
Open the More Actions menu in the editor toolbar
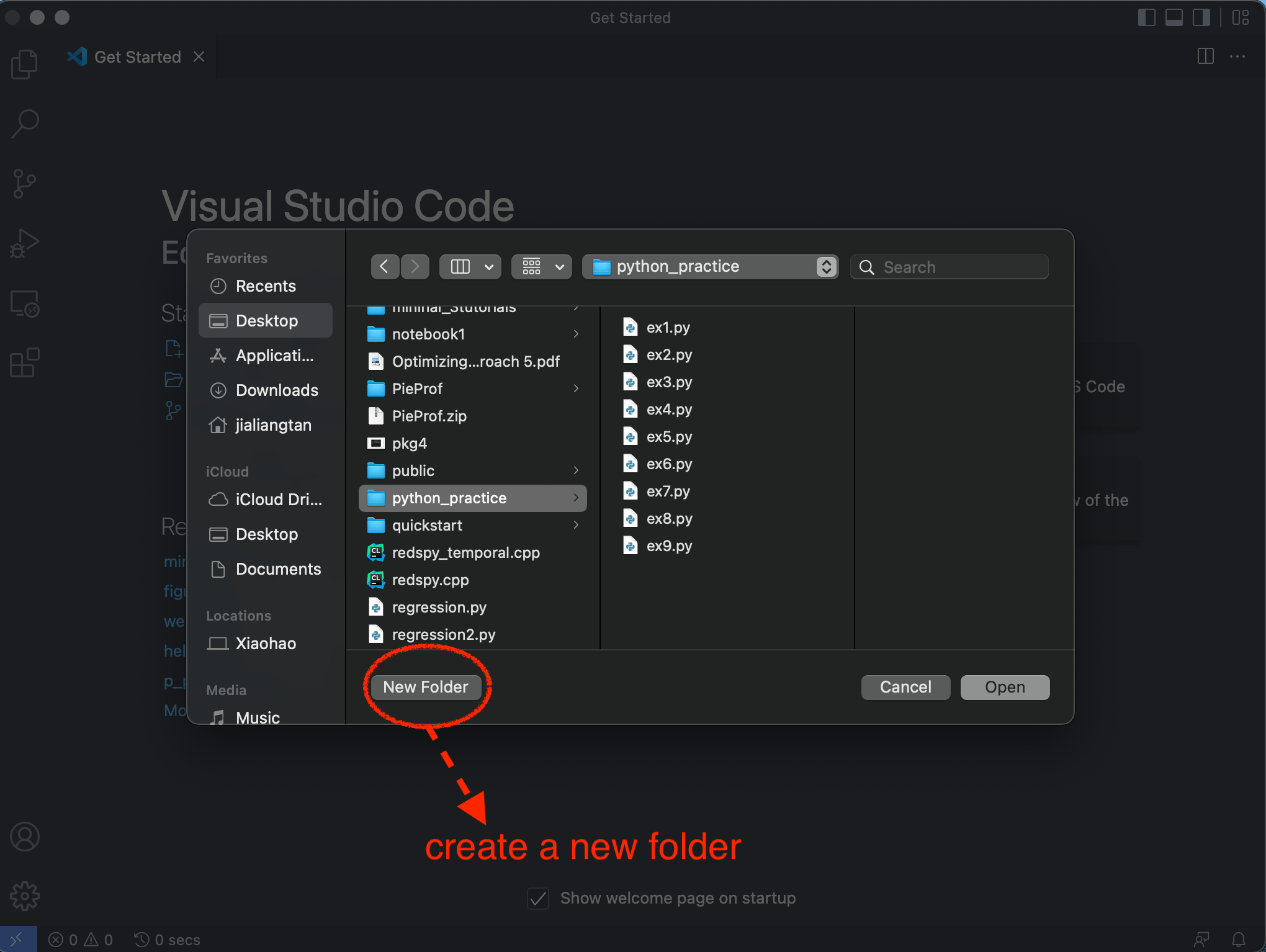[x=1237, y=56]
